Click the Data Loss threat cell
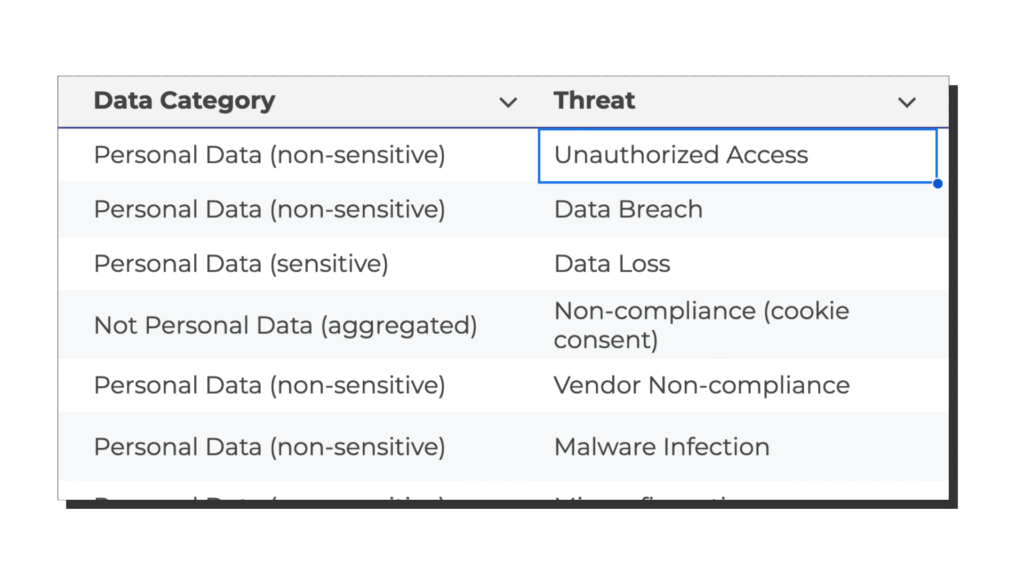1024x576 pixels. coord(612,264)
